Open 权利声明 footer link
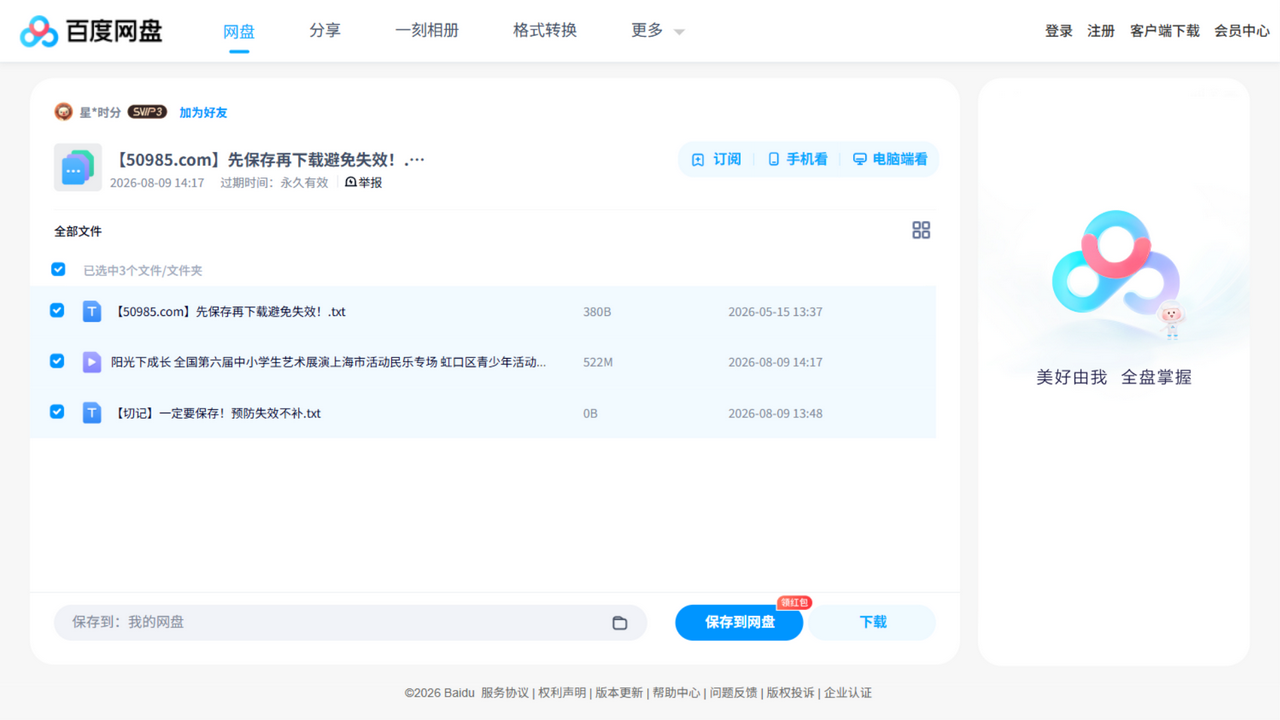 [562, 692]
